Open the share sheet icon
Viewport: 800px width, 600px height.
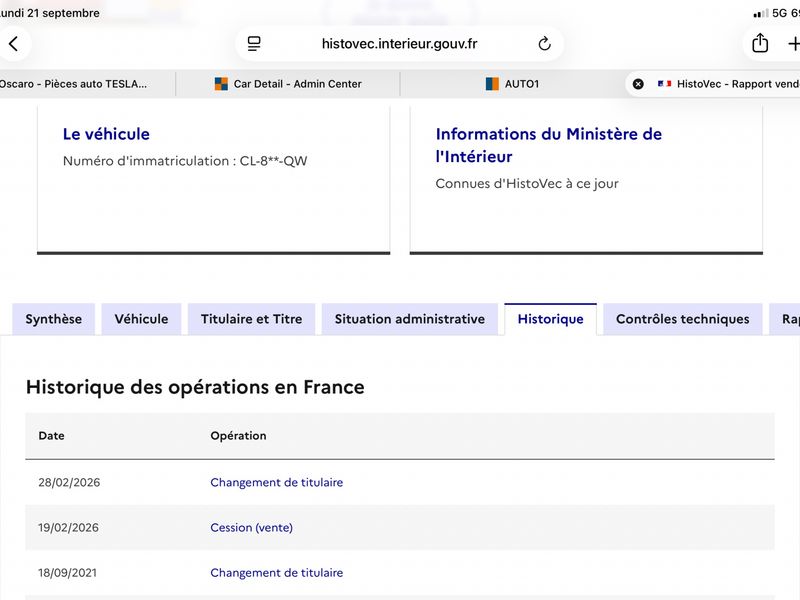click(760, 43)
